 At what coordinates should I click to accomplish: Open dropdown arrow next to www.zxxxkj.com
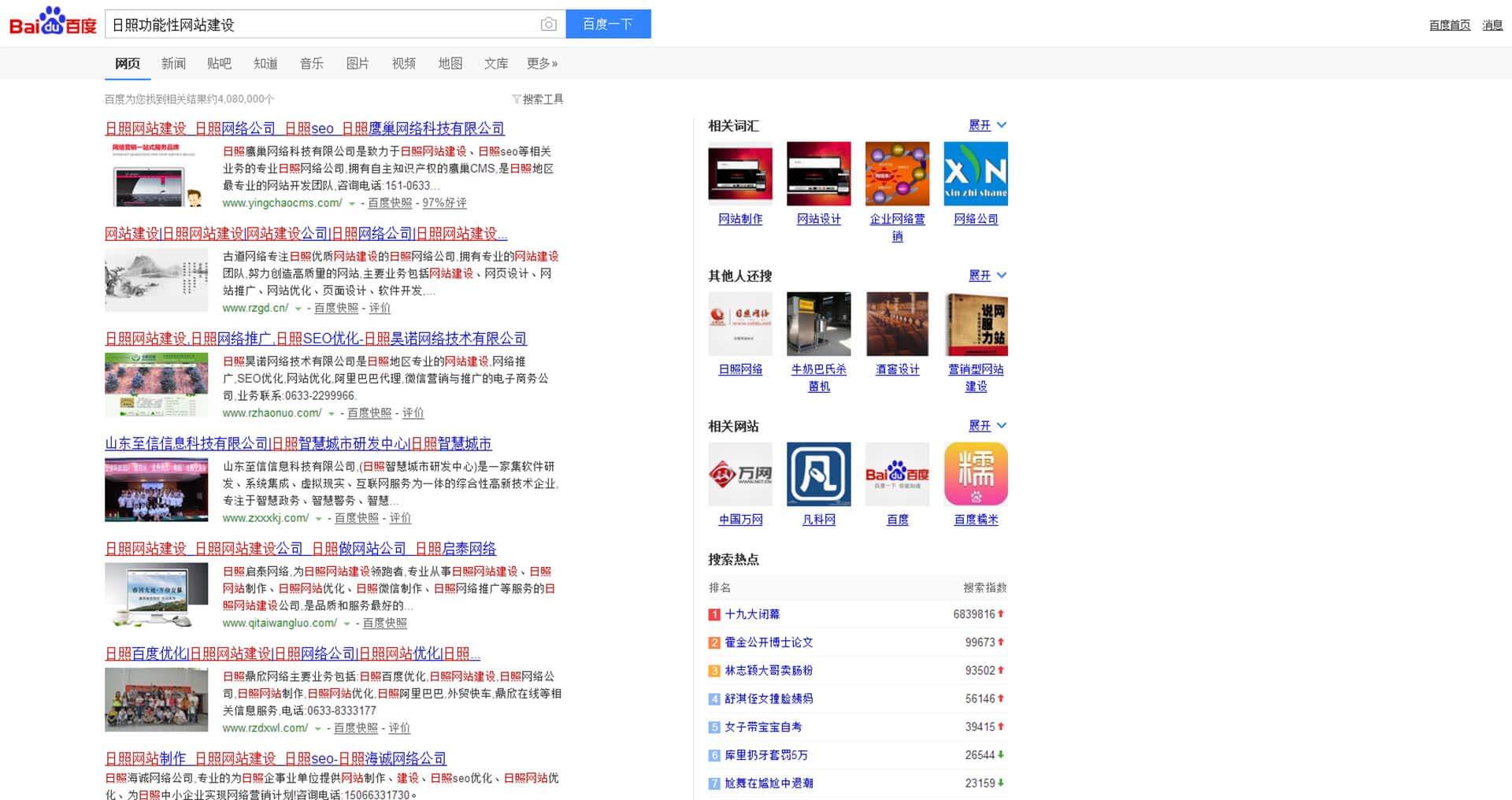(x=318, y=519)
